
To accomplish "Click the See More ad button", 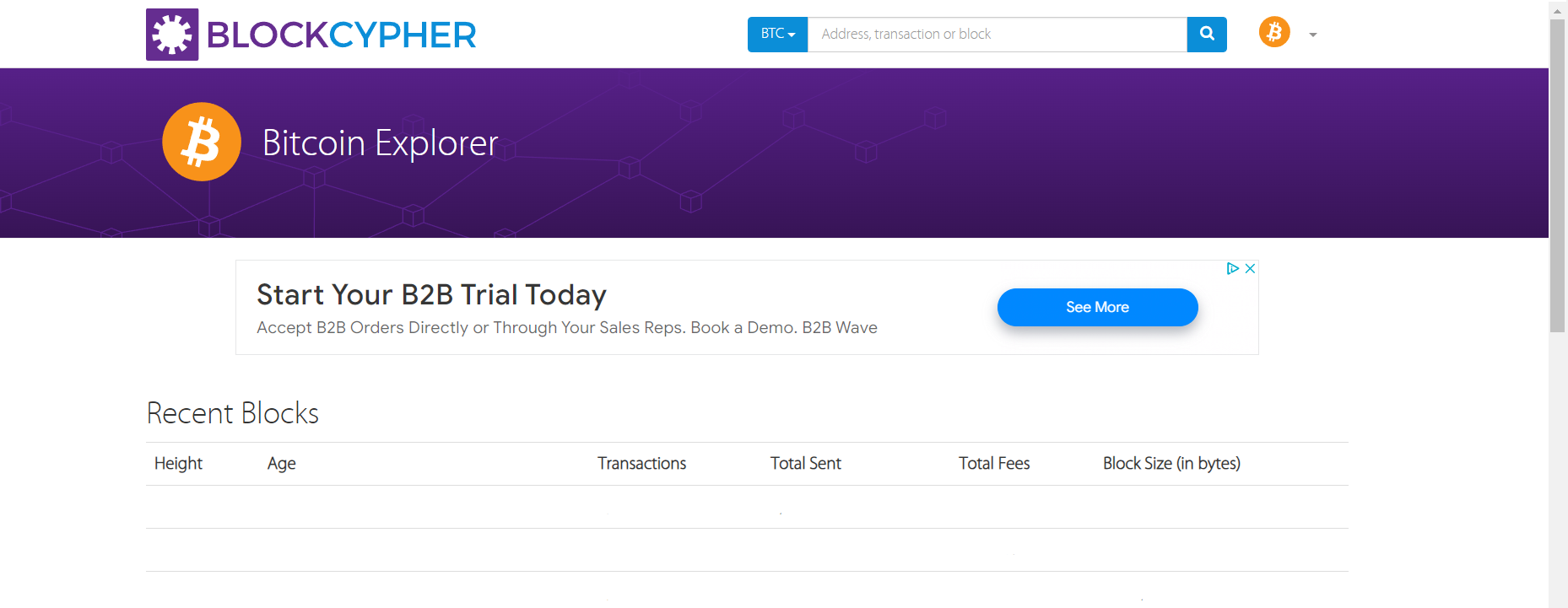I will click(1097, 307).
